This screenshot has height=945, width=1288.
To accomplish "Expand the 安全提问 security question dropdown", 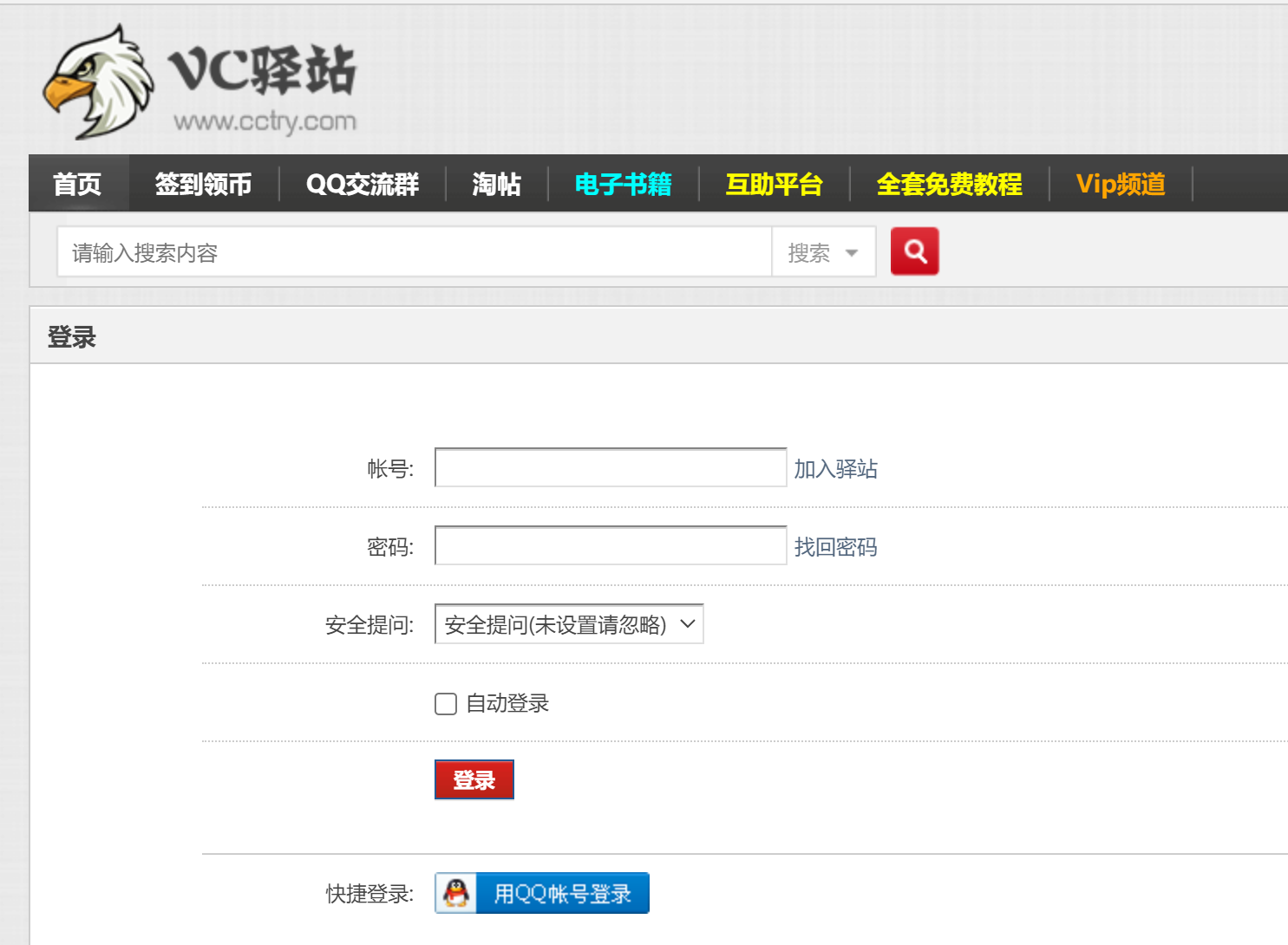I will pyautogui.click(x=568, y=624).
